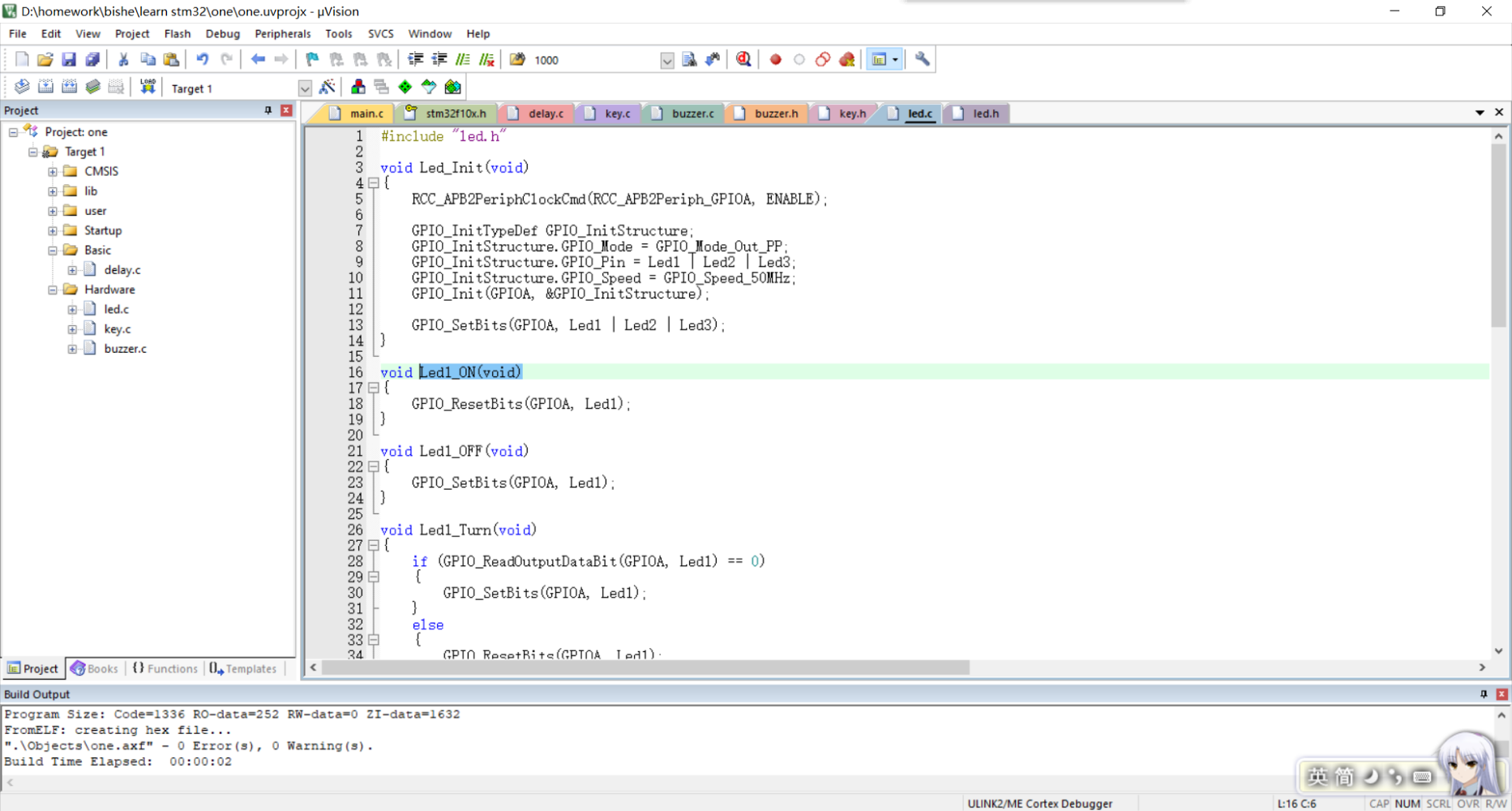Save the current file
Image resolution: width=1512 pixels, height=811 pixels.
click(69, 59)
